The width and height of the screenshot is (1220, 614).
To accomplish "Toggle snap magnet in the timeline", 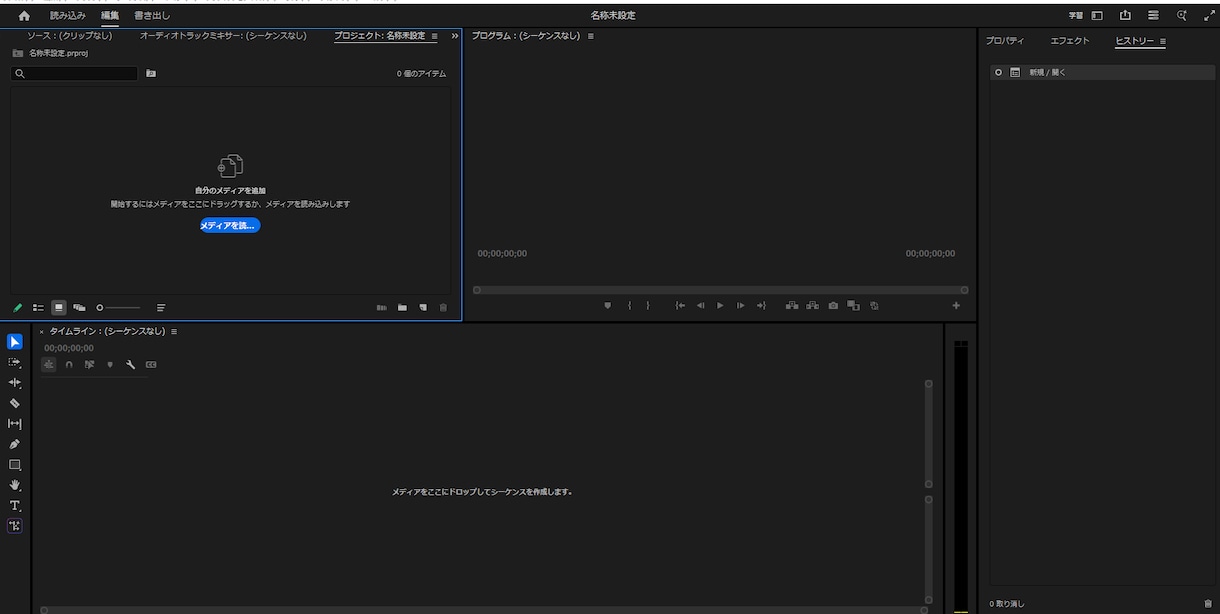I will (69, 365).
